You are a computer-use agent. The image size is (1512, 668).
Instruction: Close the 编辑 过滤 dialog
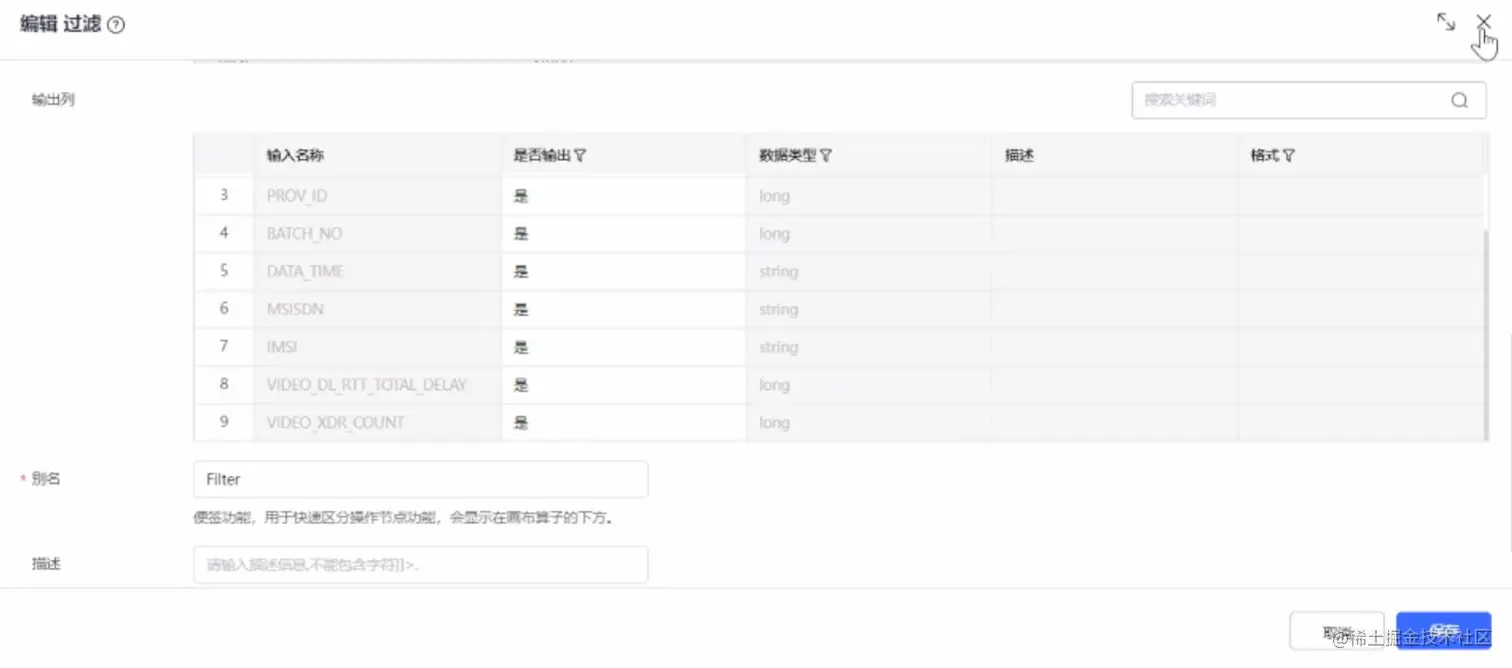pyautogui.click(x=1483, y=22)
